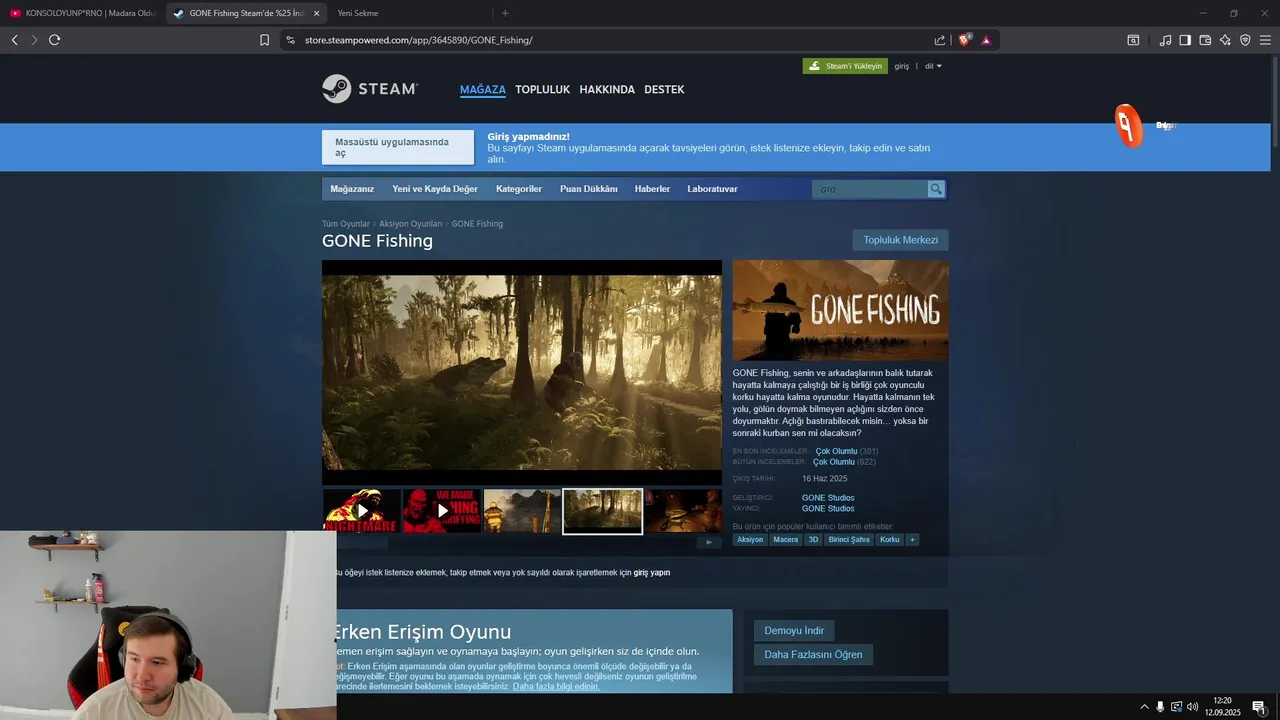The width and height of the screenshot is (1280, 720).
Task: Toggle the browser sidebar panel icon
Action: click(1185, 40)
